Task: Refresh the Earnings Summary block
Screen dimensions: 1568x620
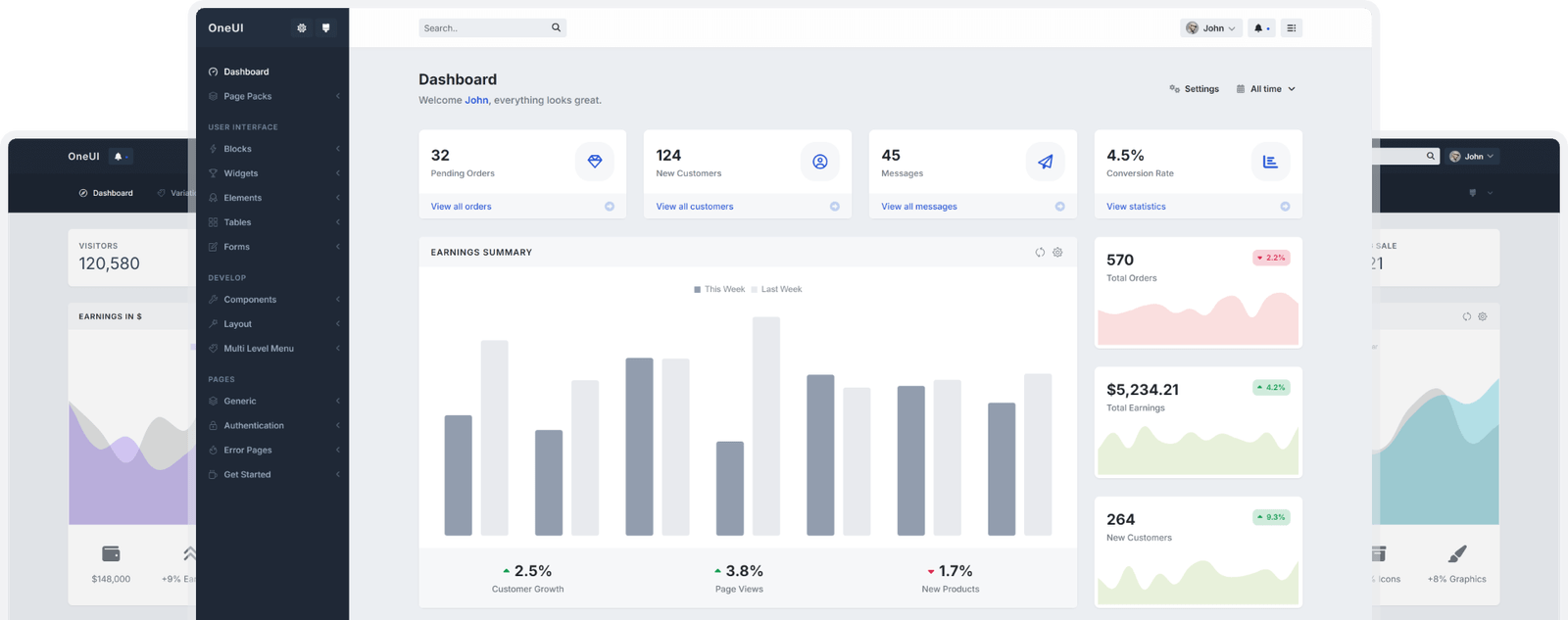Action: [1040, 253]
